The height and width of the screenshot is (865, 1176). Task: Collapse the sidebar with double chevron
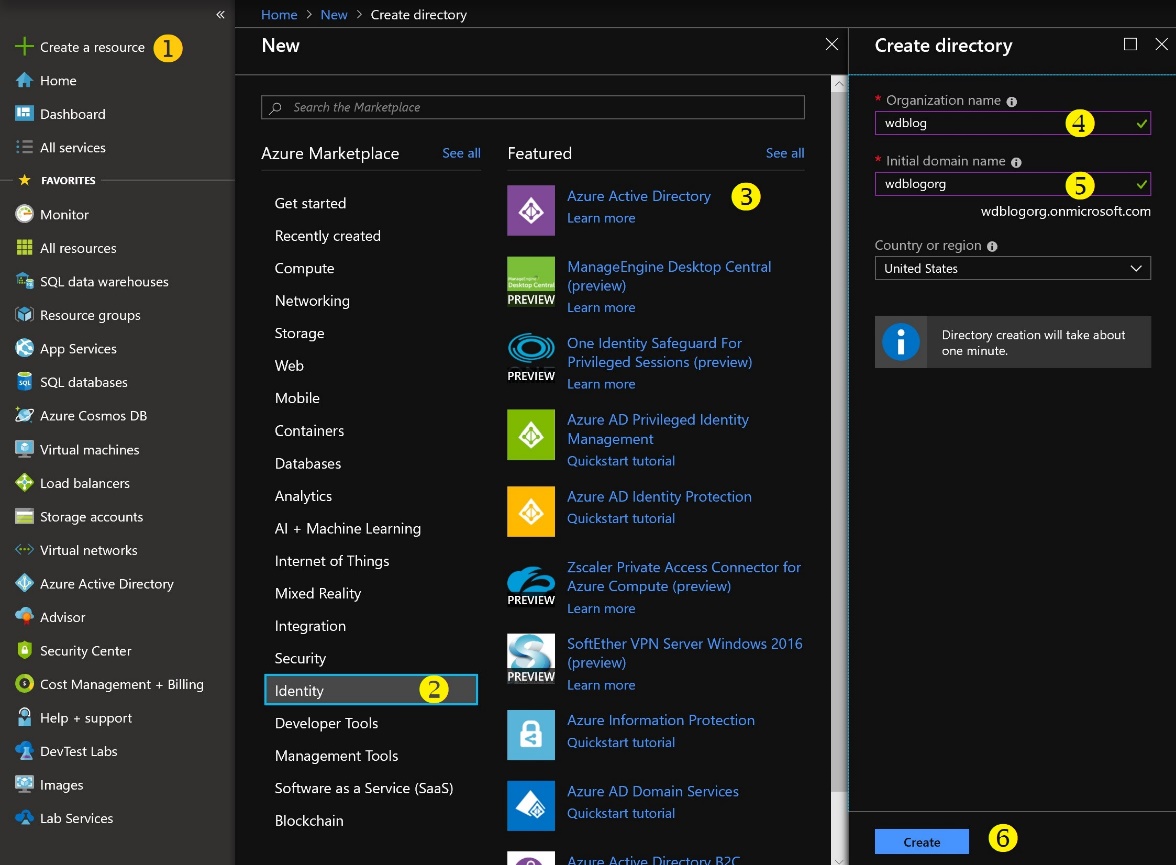tap(220, 14)
